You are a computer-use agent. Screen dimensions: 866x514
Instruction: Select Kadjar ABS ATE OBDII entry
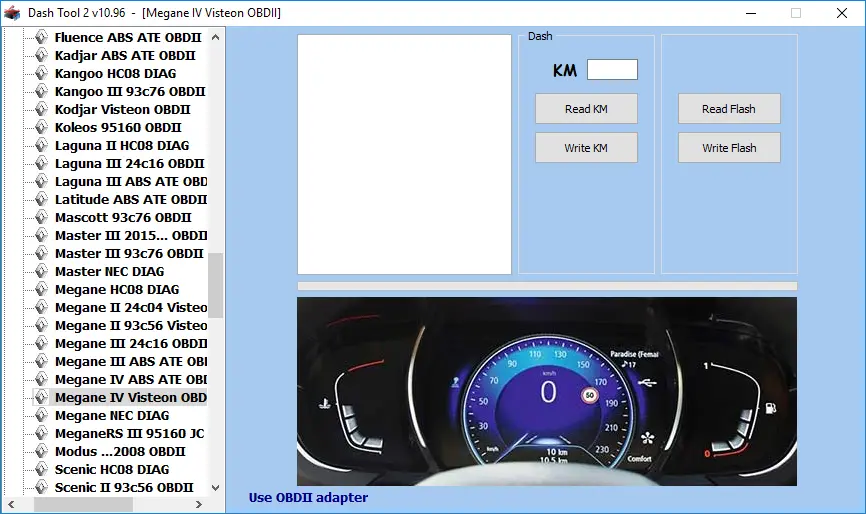pyautogui.click(x=125, y=55)
